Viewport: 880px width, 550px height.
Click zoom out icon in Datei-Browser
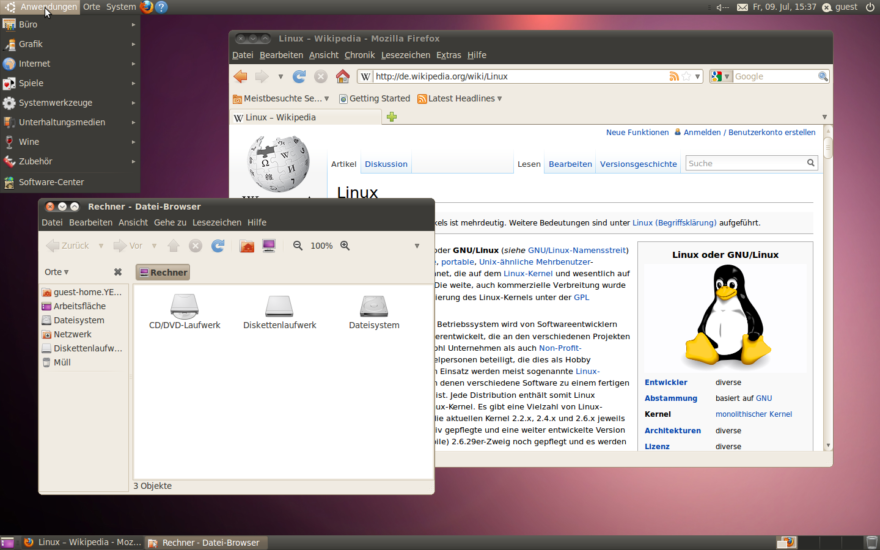[x=297, y=245]
